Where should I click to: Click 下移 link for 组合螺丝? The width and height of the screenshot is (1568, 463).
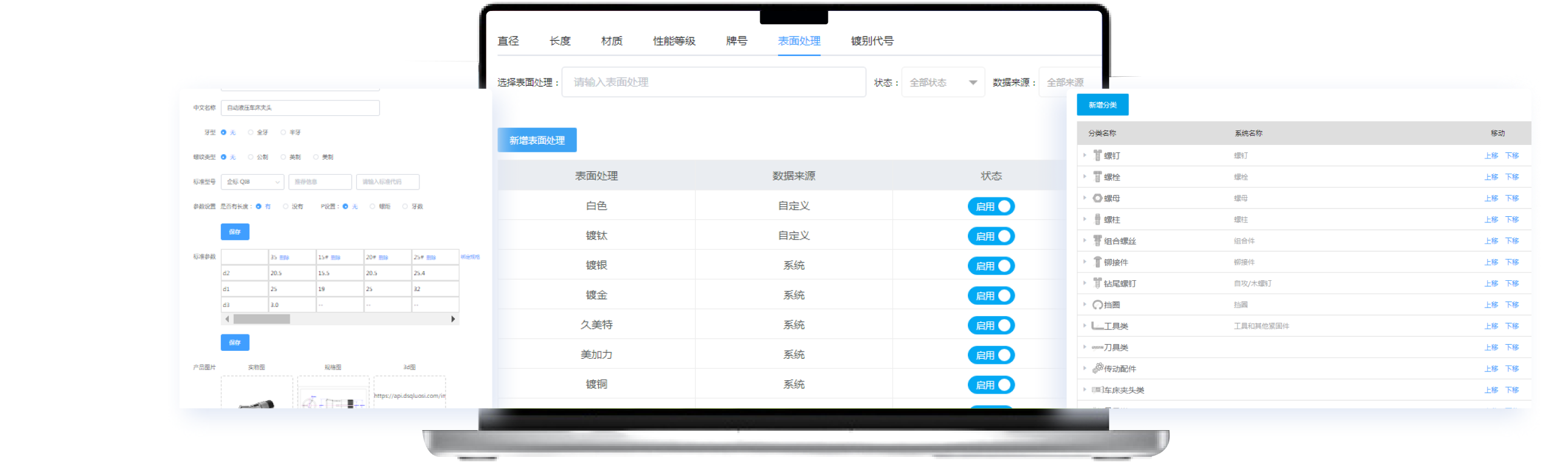pos(1512,241)
